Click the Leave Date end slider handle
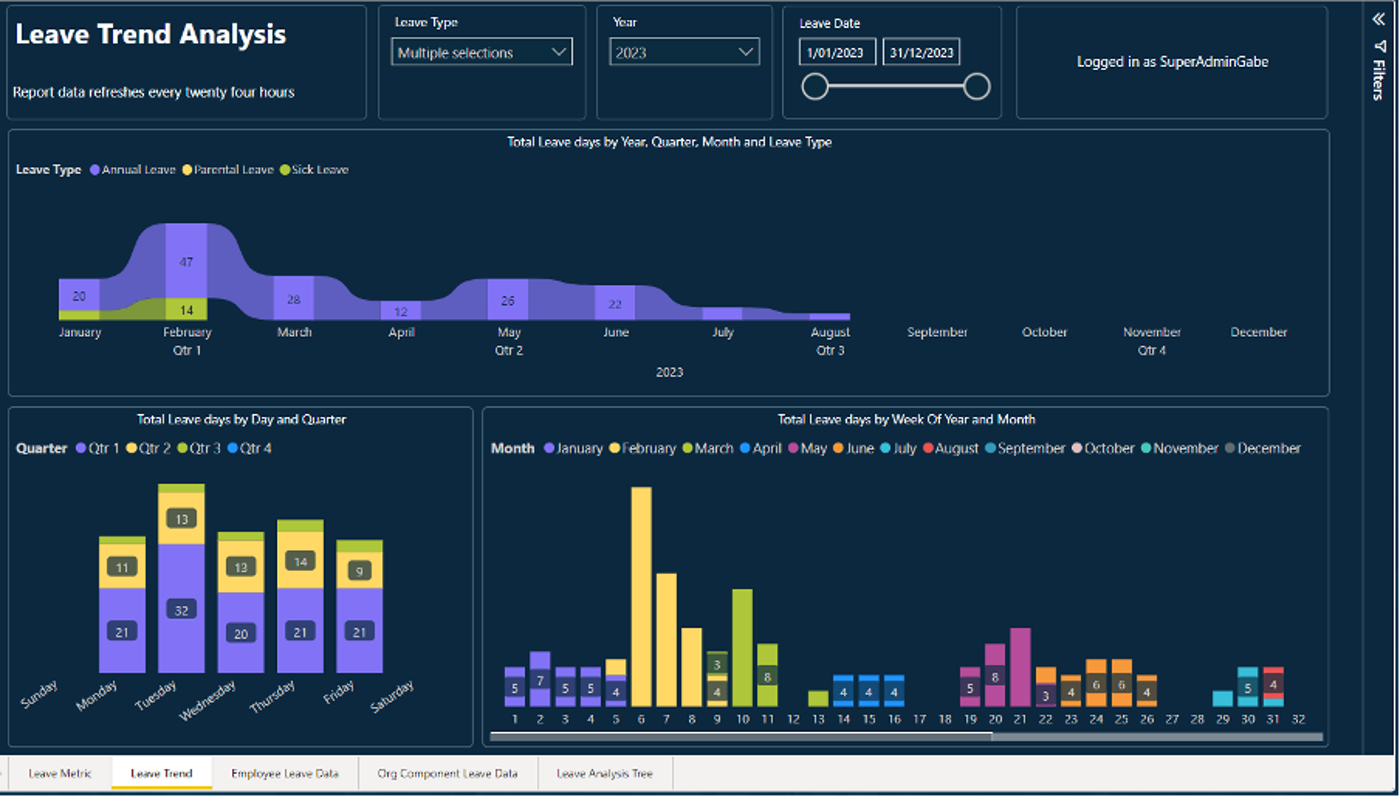This screenshot has height=796, width=1400. [x=976, y=87]
